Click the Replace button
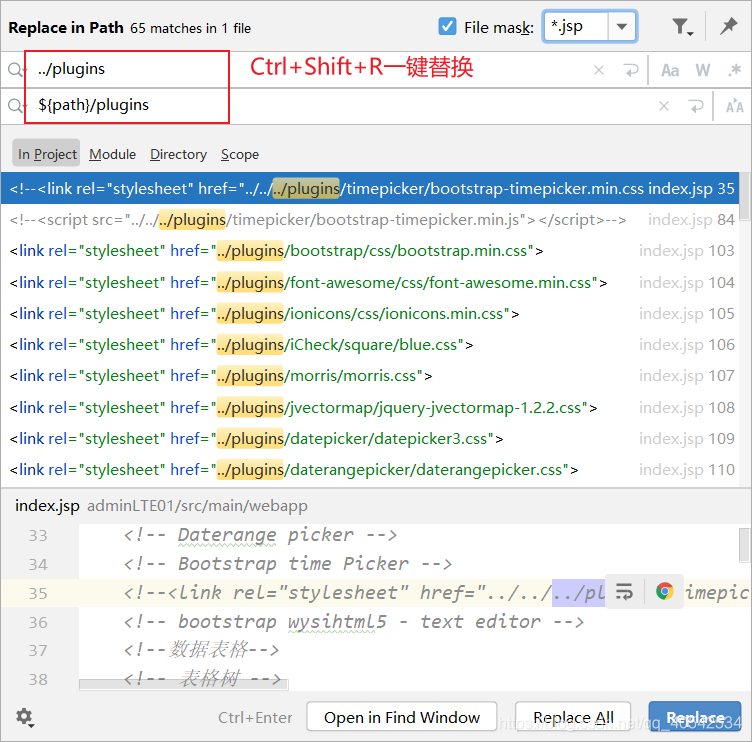Image resolution: width=752 pixels, height=742 pixels. pyautogui.click(x=694, y=717)
